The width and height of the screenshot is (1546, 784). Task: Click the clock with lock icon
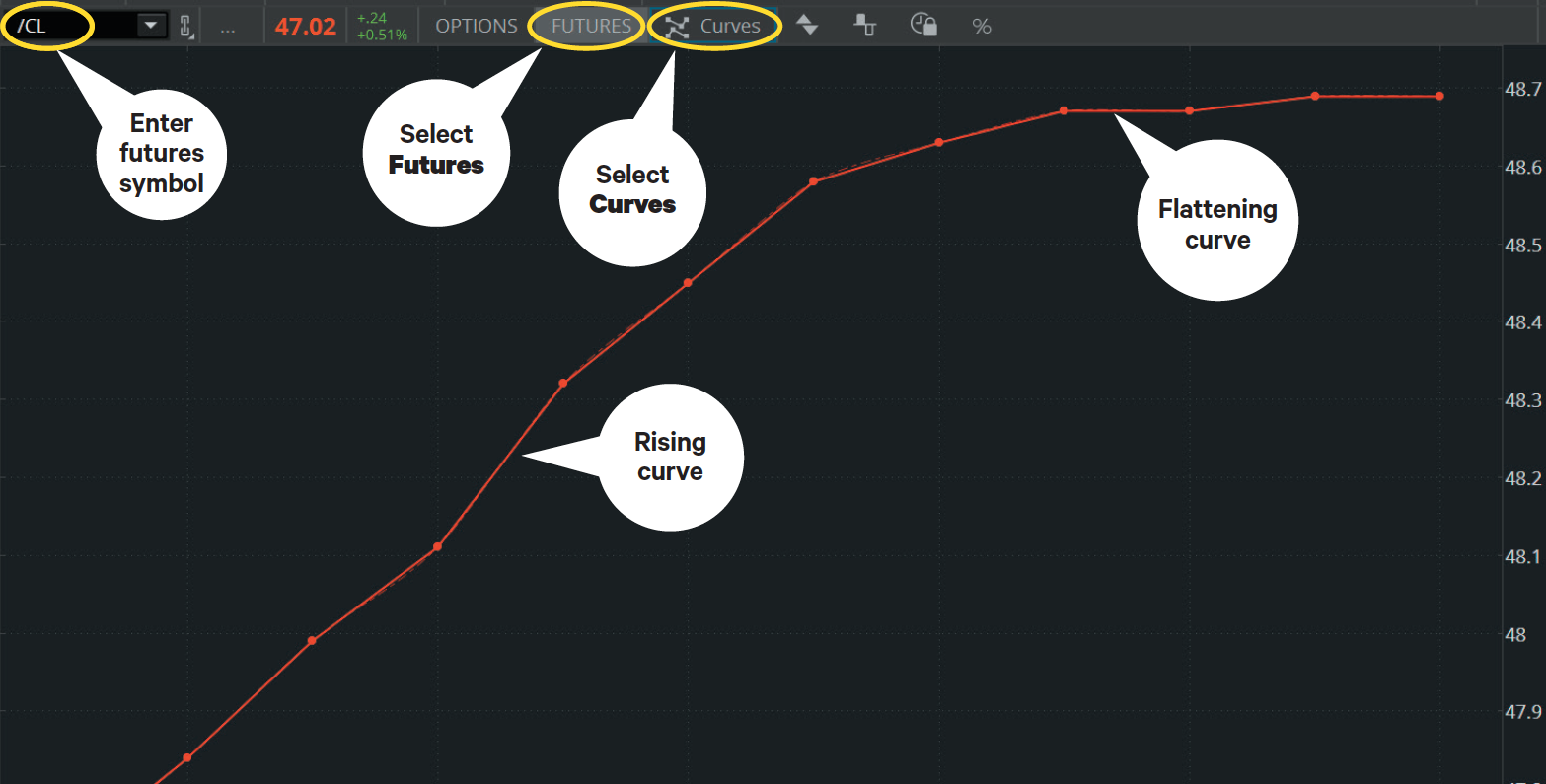tap(923, 26)
